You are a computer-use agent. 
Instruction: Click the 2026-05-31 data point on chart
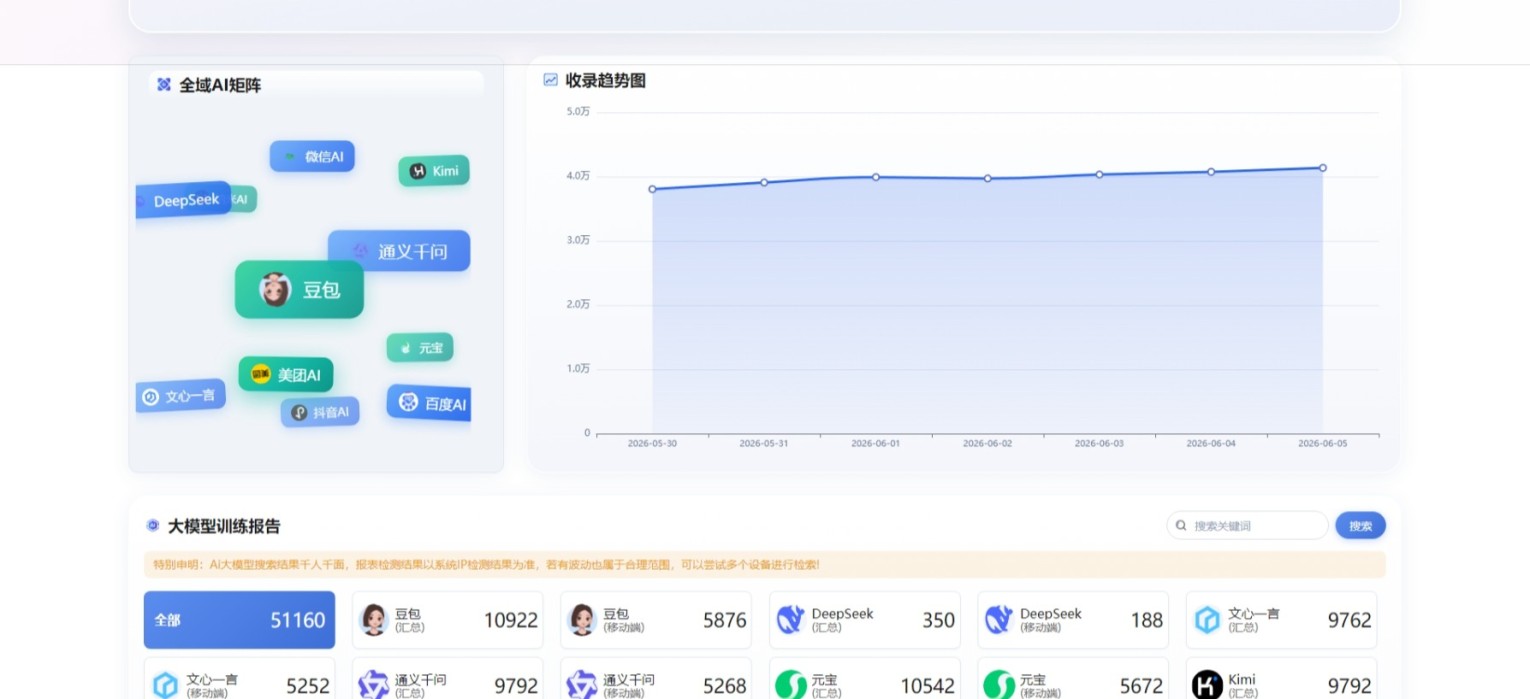coord(764,182)
